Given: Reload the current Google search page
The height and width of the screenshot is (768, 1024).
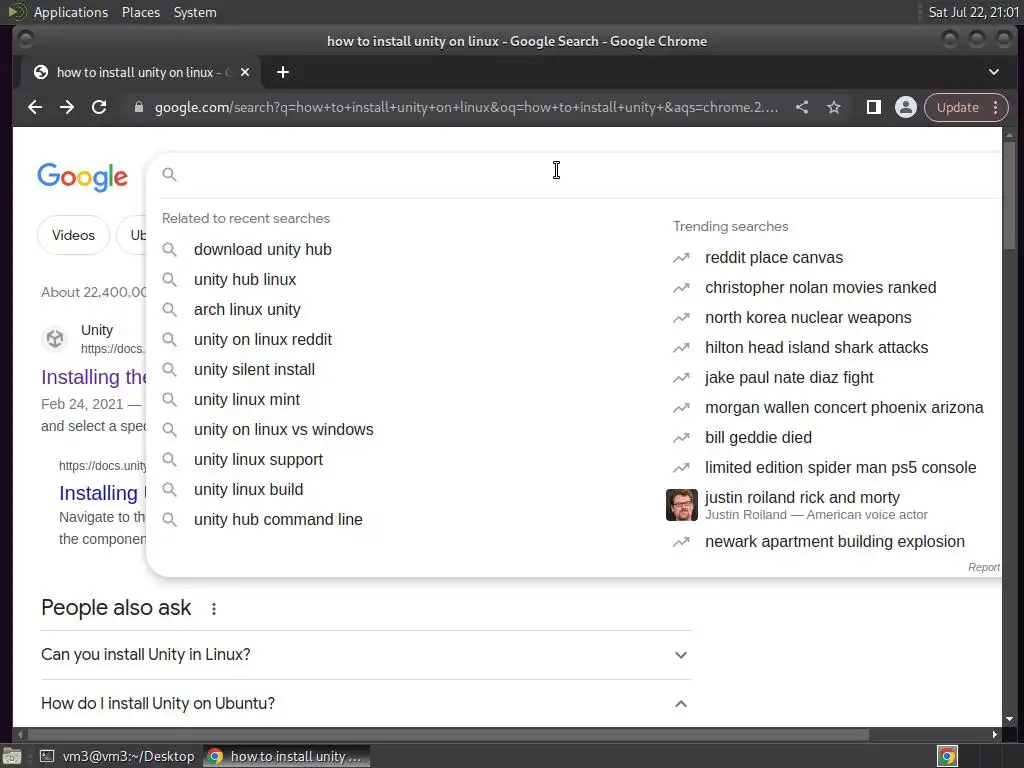Looking at the screenshot, I should pyautogui.click(x=99, y=107).
